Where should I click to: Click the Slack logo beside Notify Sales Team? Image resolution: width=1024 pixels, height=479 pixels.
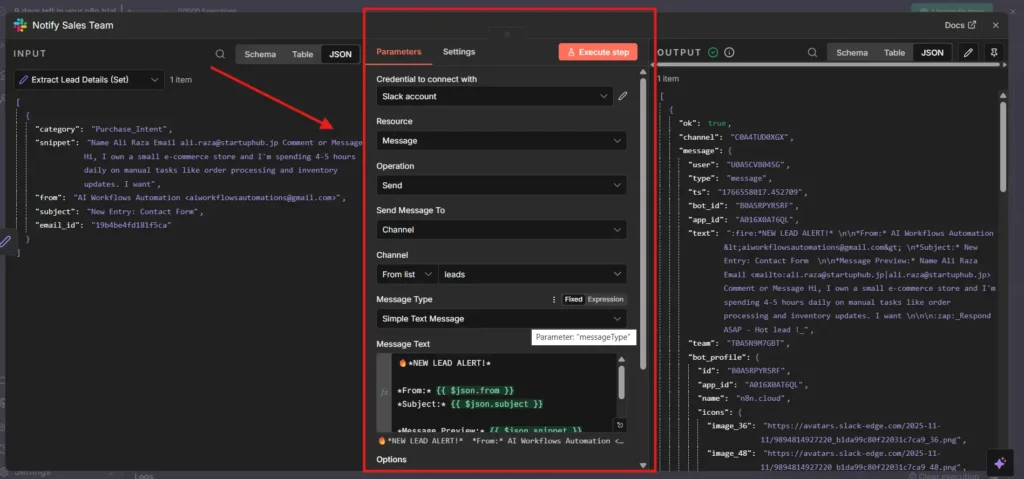20,25
